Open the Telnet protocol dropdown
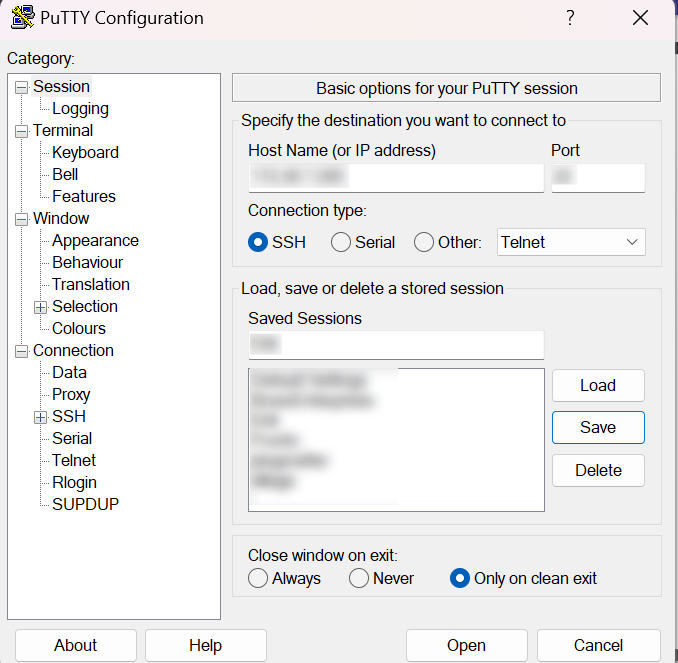Image resolution: width=678 pixels, height=663 pixels. click(571, 242)
